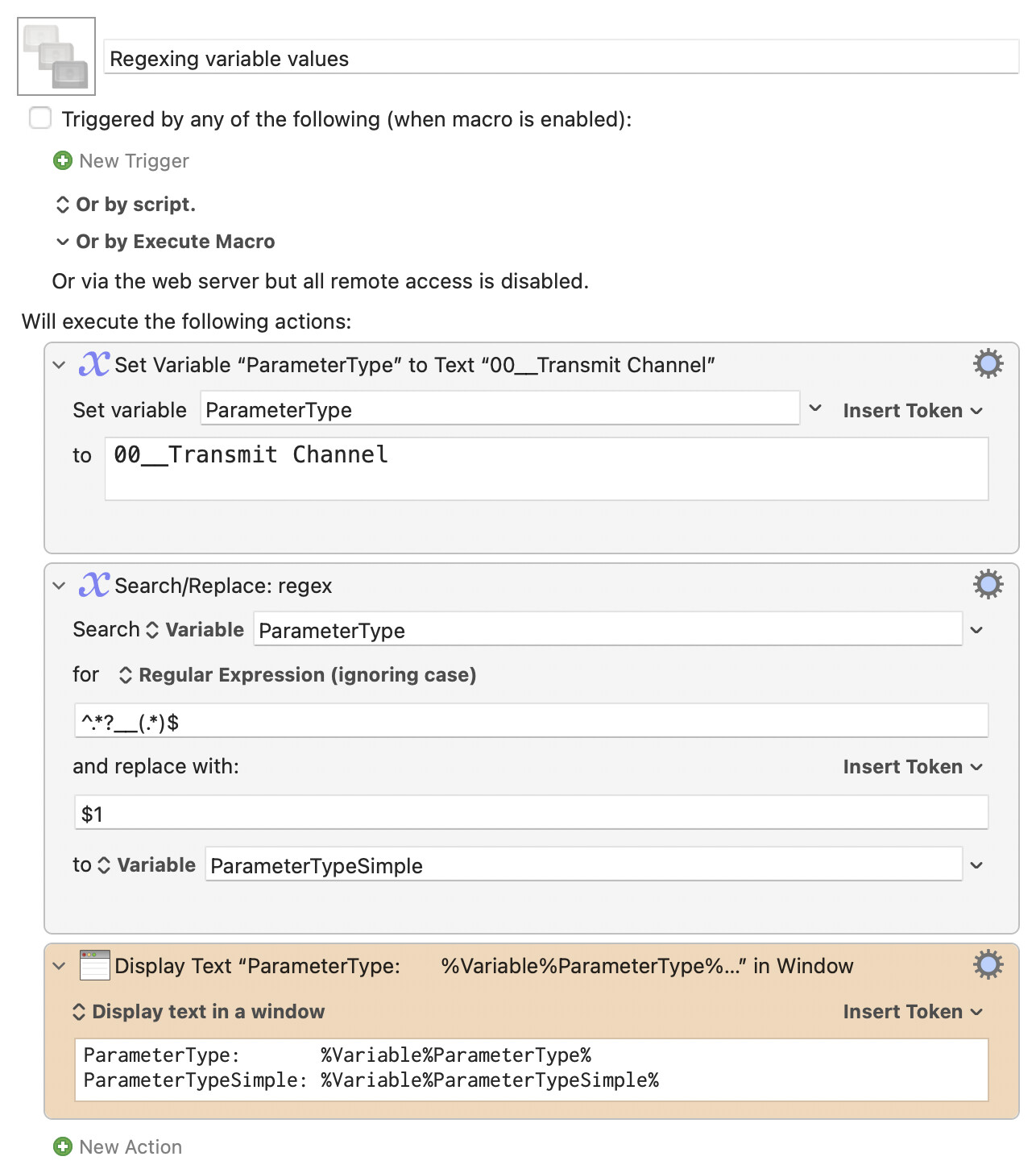Open Insert Token menu in Set Variable action

click(x=912, y=411)
